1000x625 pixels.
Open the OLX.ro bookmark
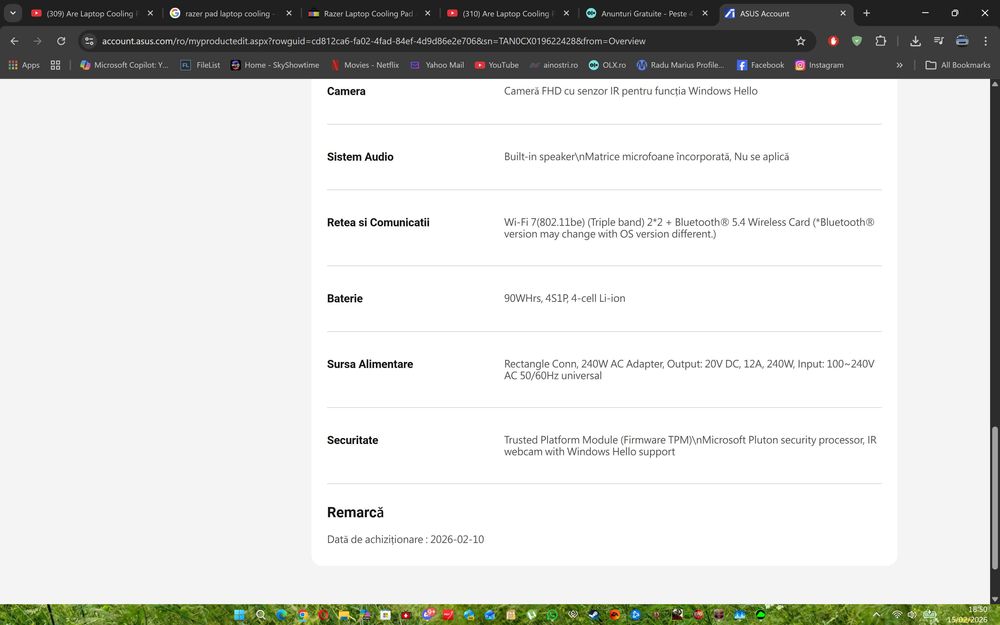click(607, 65)
